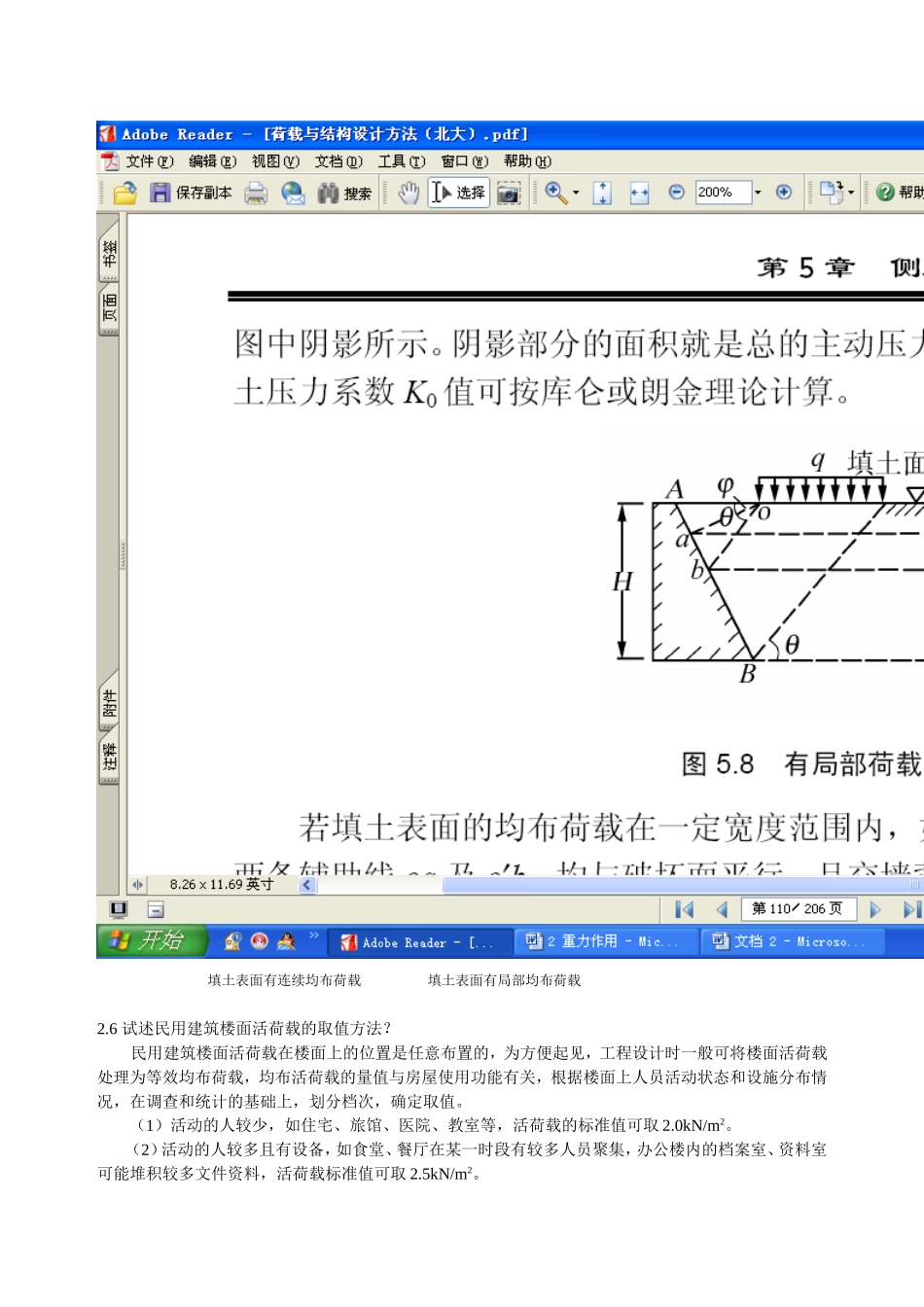Click the 200% zoom percentage field
This screenshot has height=1307, width=924.
coord(723,193)
